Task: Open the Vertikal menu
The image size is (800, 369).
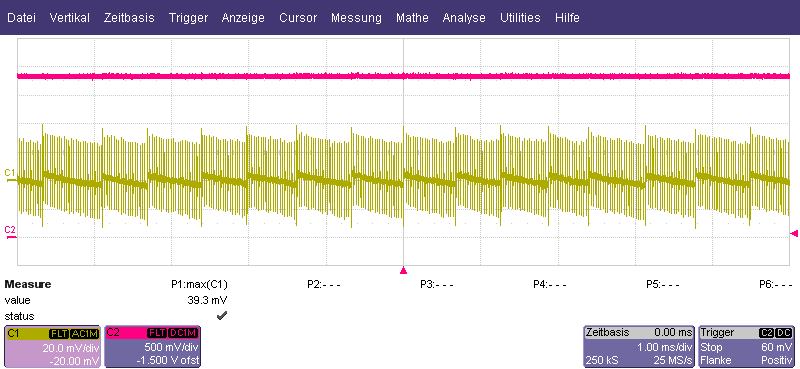Action: point(69,18)
